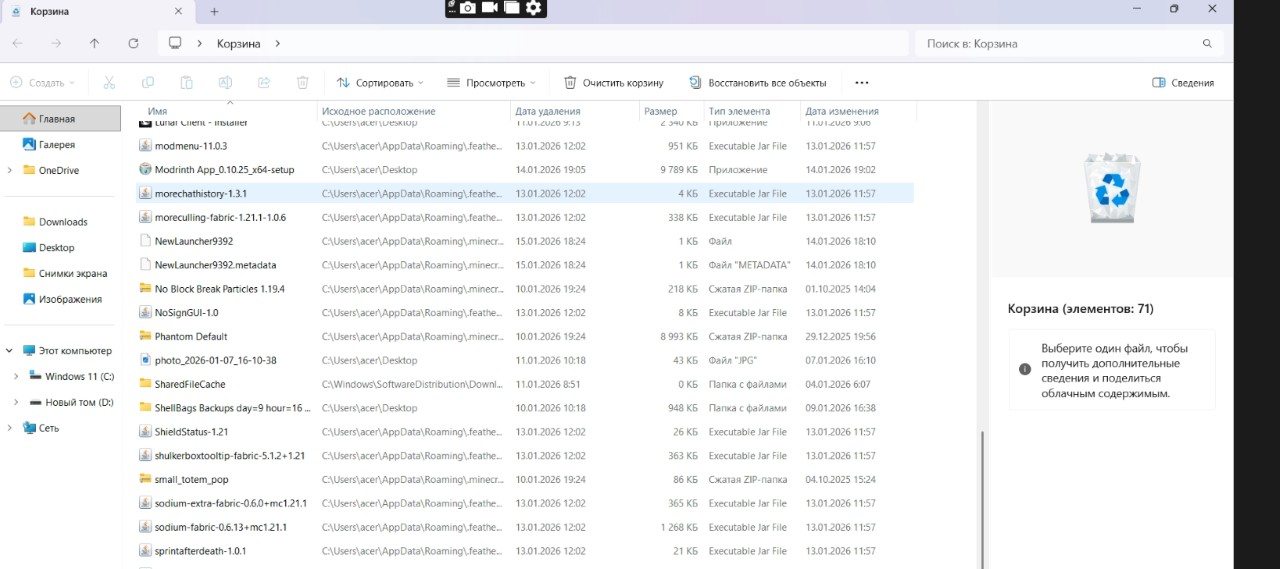Click the Up arrow navigation icon
The width and height of the screenshot is (1280, 569).
[94, 44]
